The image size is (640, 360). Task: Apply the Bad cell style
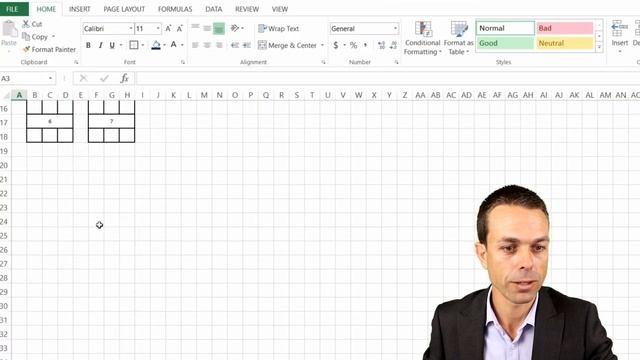click(564, 28)
